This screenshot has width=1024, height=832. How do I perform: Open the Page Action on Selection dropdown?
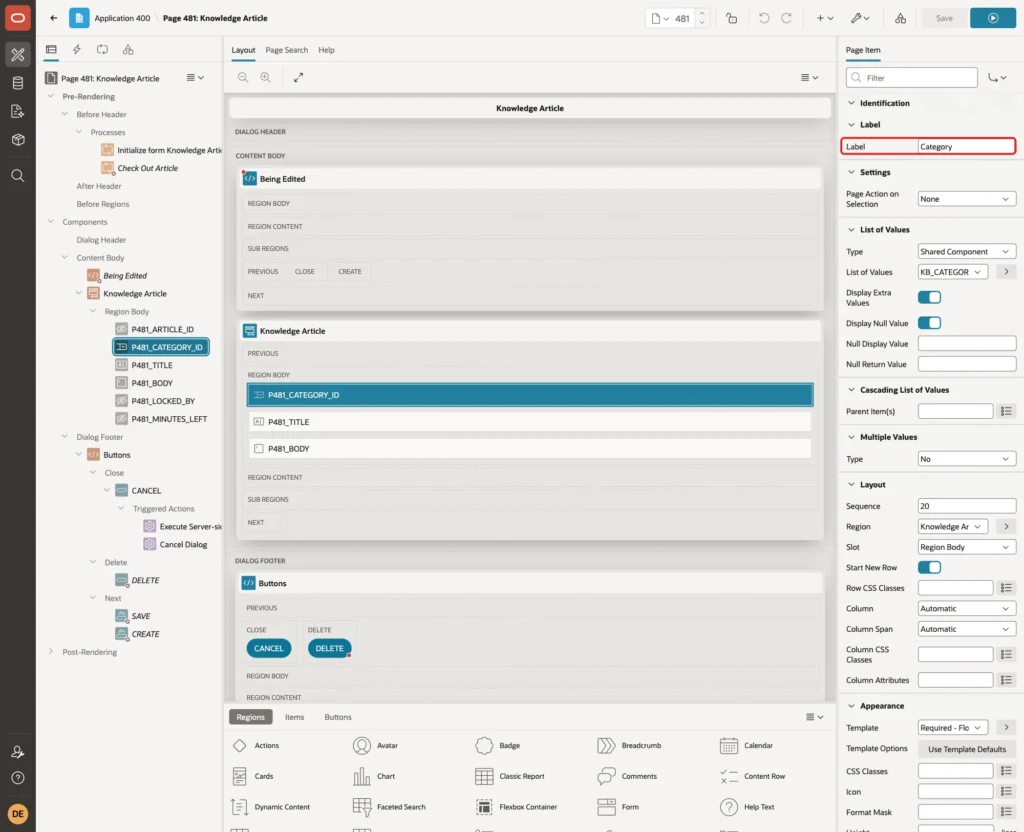[x=967, y=199]
